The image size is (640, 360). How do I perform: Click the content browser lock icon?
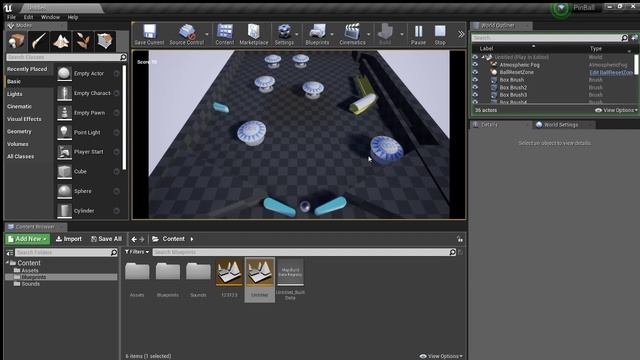pyautogui.click(x=460, y=239)
